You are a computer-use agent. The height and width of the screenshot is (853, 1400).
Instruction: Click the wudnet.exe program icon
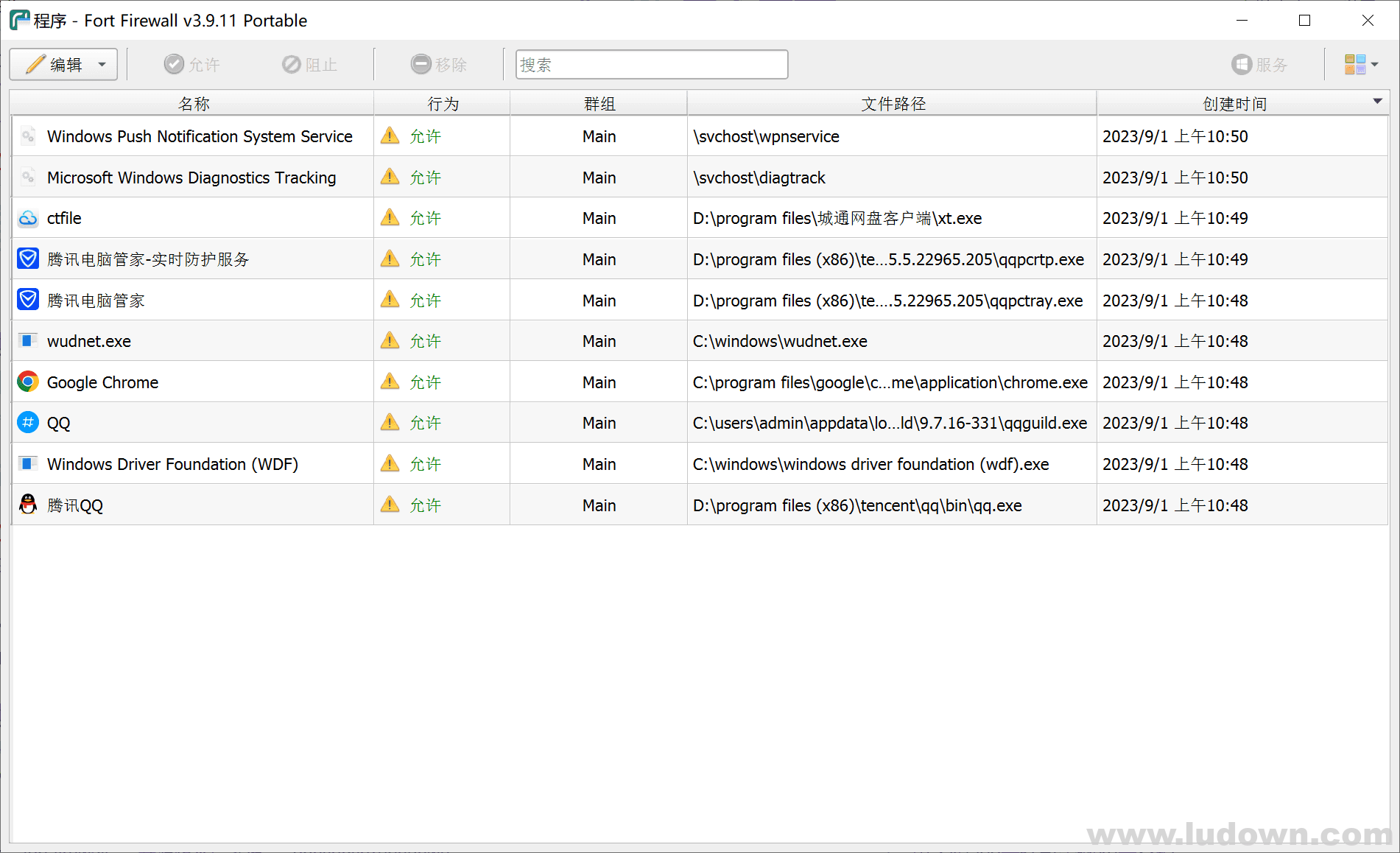pyautogui.click(x=28, y=341)
